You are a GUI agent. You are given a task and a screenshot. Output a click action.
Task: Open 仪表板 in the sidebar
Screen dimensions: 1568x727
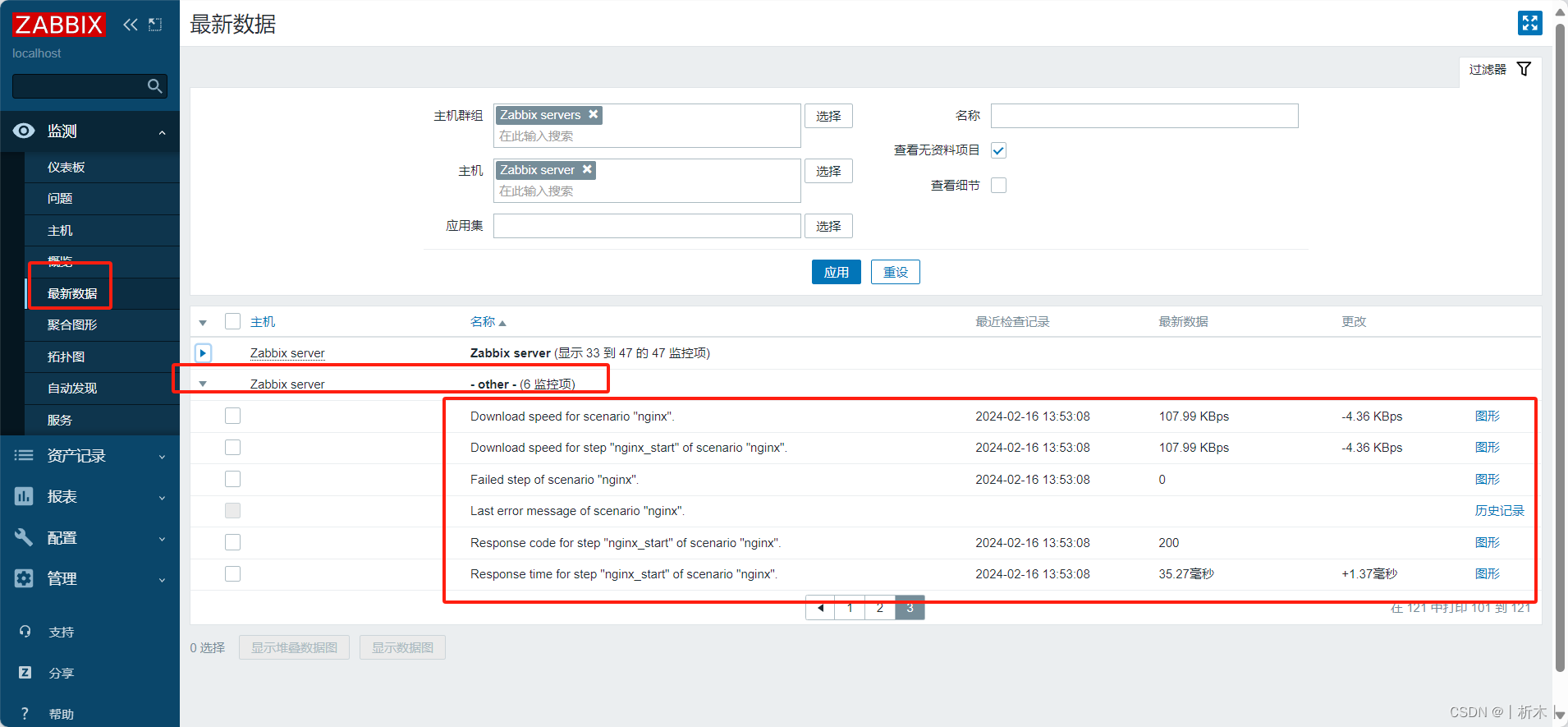pyautogui.click(x=66, y=167)
